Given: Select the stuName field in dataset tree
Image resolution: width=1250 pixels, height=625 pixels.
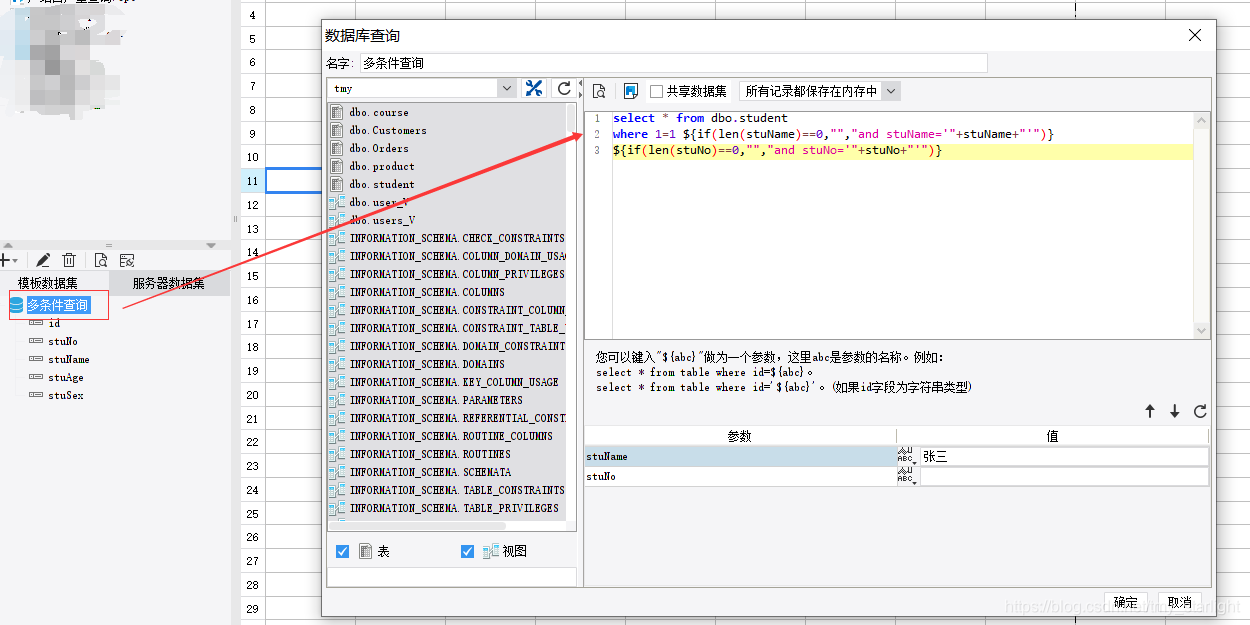Looking at the screenshot, I should point(69,359).
